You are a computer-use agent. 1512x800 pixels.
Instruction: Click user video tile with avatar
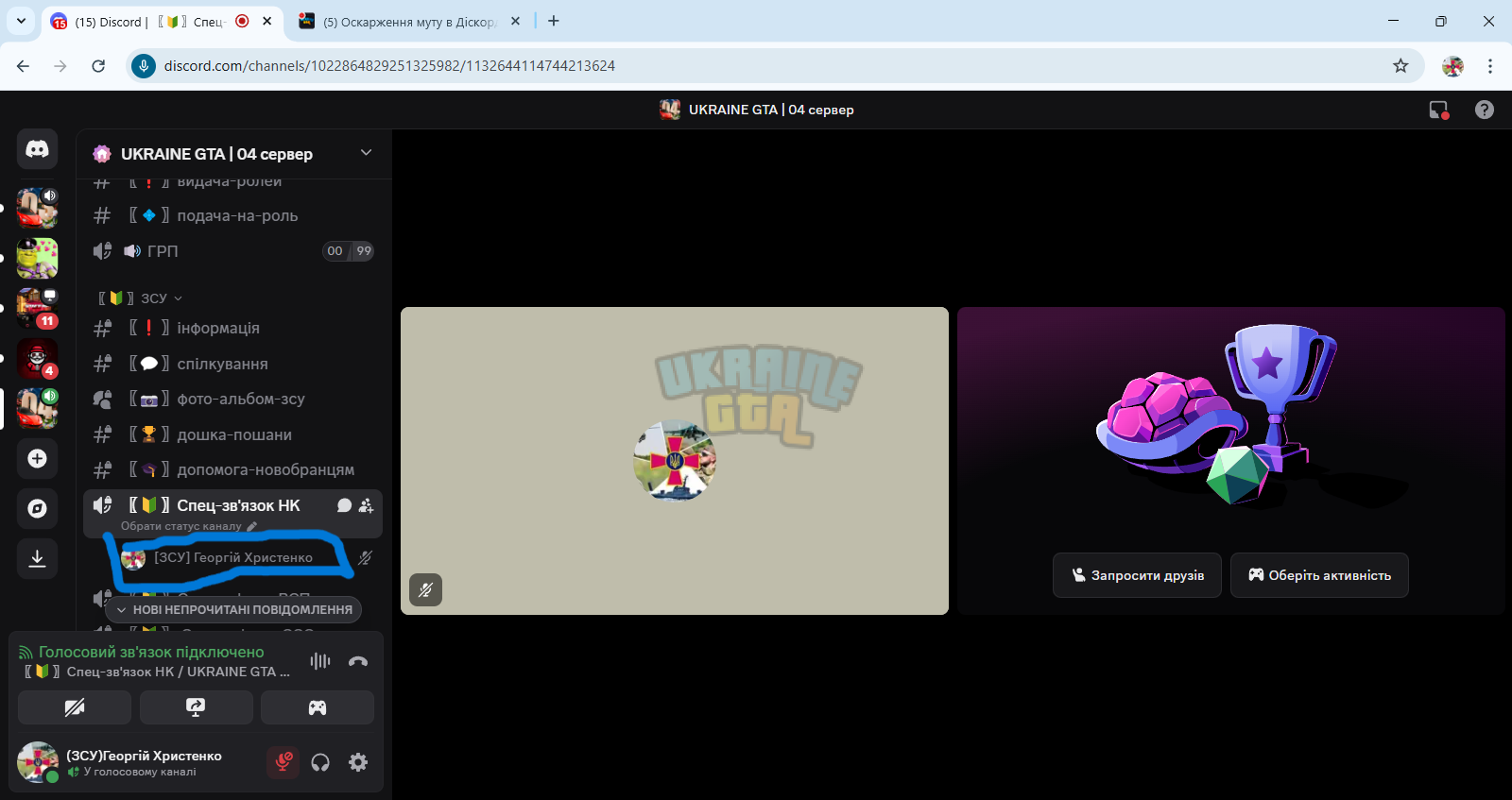(675, 461)
